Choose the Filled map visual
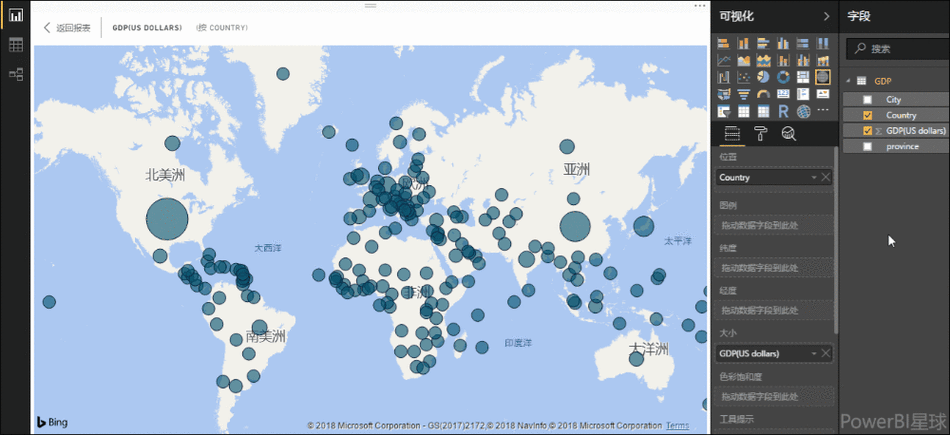The image size is (950, 435). (x=723, y=95)
